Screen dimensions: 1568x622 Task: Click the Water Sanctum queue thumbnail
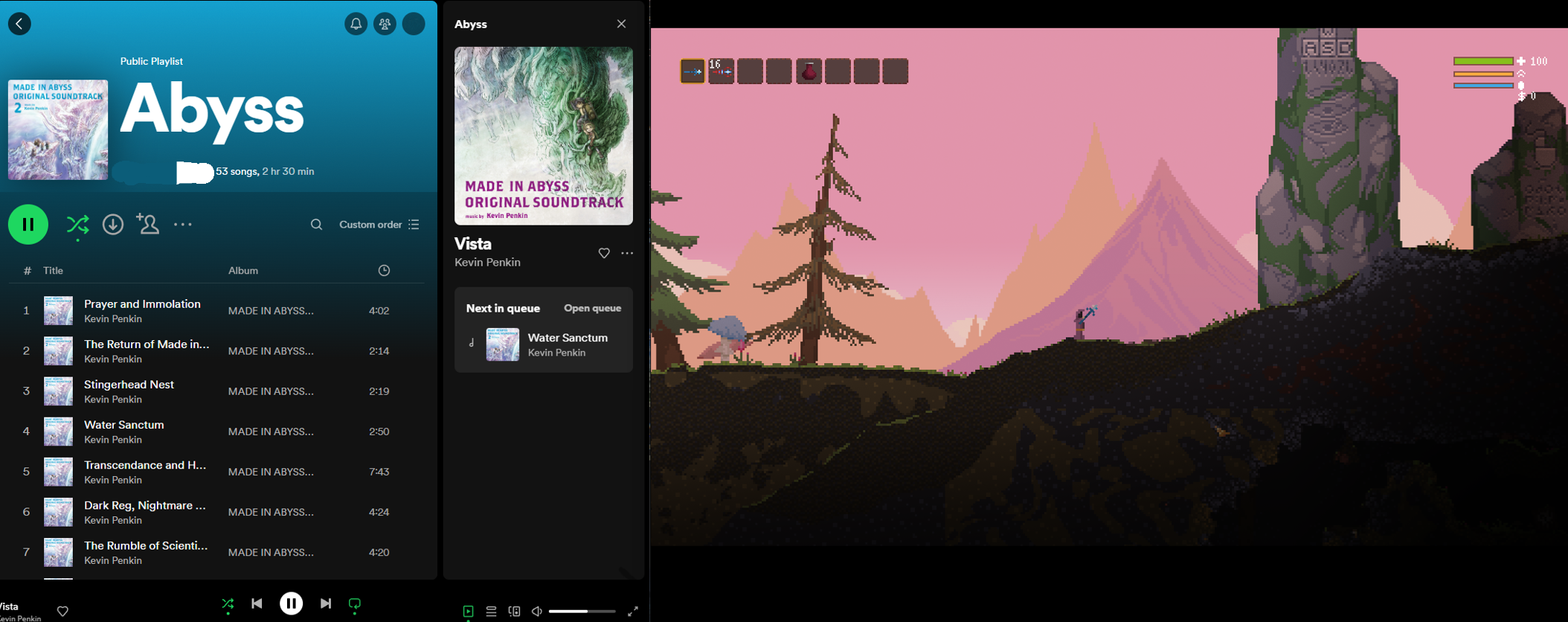click(x=503, y=344)
